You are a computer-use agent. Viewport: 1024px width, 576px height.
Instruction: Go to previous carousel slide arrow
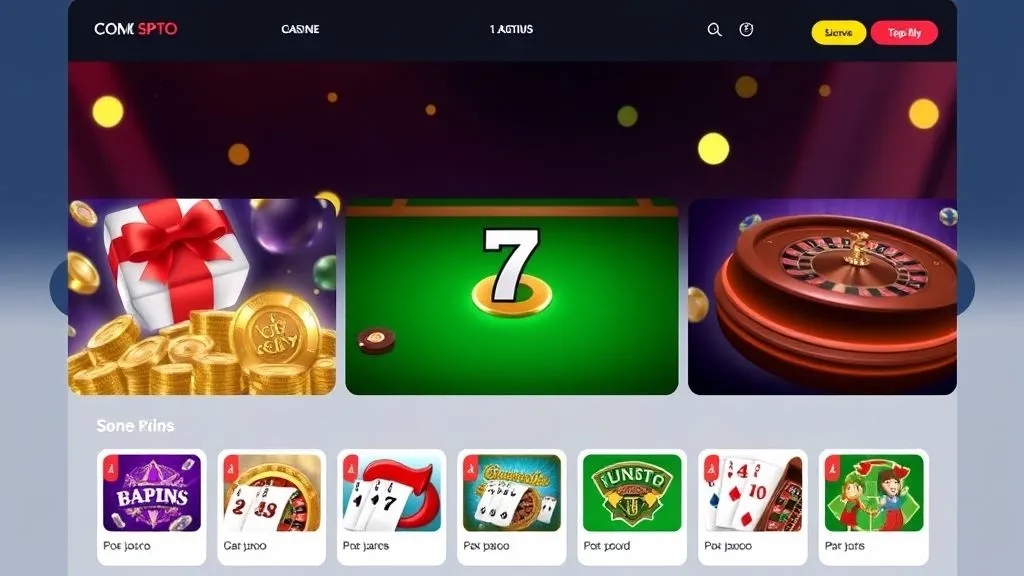(x=59, y=287)
